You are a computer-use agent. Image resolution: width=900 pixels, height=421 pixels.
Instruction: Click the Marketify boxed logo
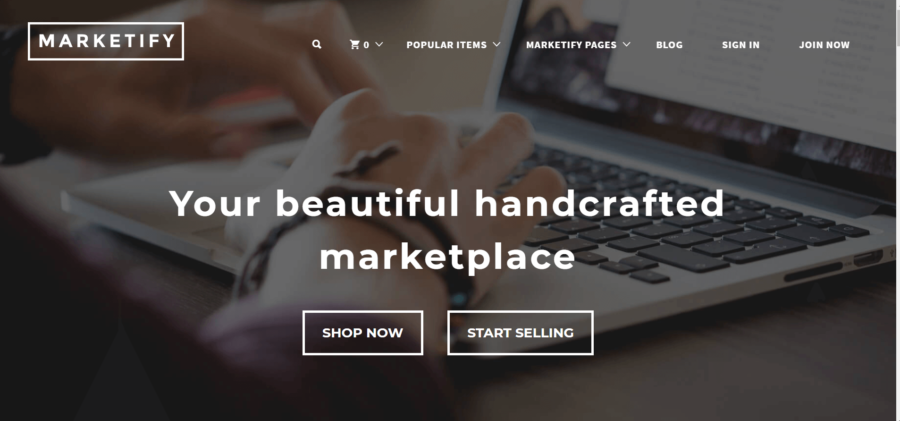click(106, 41)
